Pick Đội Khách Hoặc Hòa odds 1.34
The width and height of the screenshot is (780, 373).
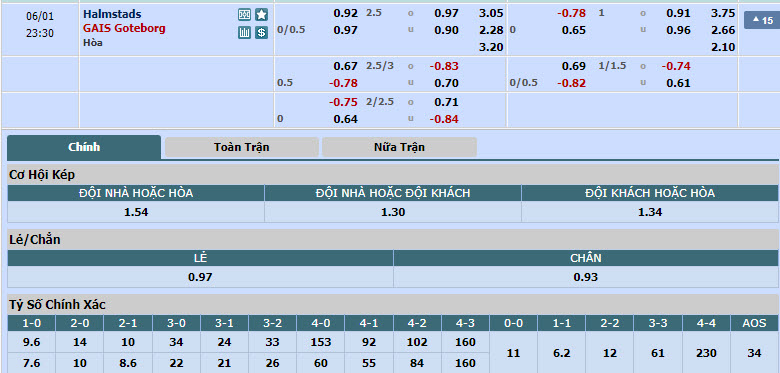click(650, 212)
